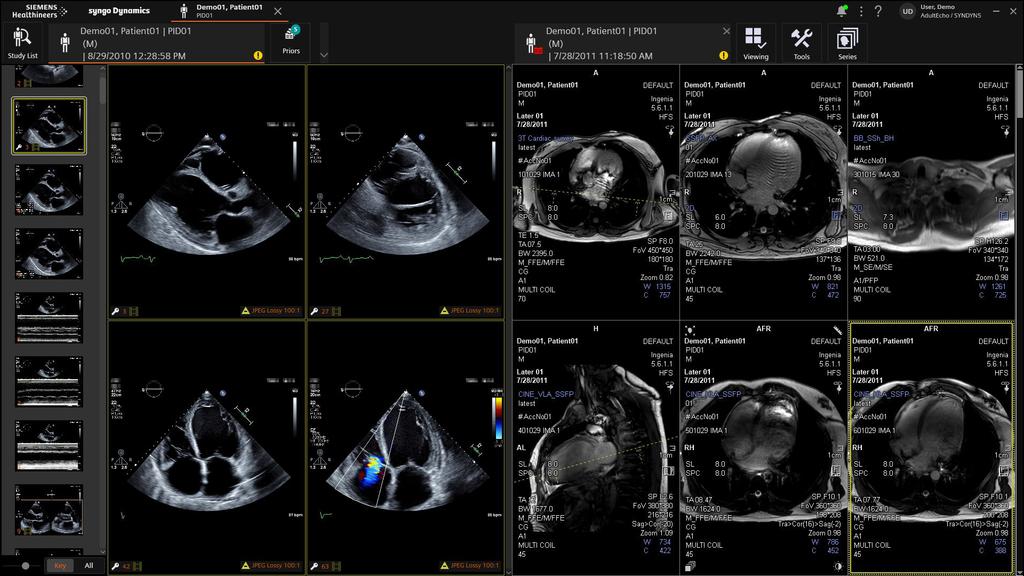Click the Viewing icon with the checkmark
The image size is (1024, 576).
point(755,40)
